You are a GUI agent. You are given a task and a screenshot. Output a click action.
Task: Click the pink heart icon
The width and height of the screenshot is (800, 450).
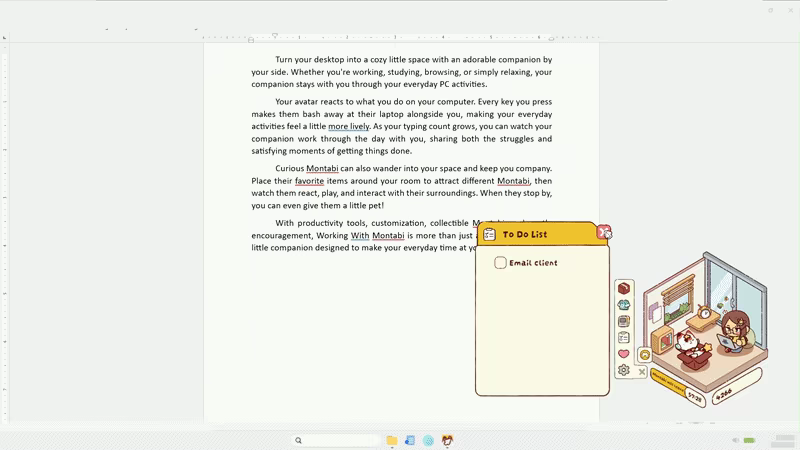(623, 354)
